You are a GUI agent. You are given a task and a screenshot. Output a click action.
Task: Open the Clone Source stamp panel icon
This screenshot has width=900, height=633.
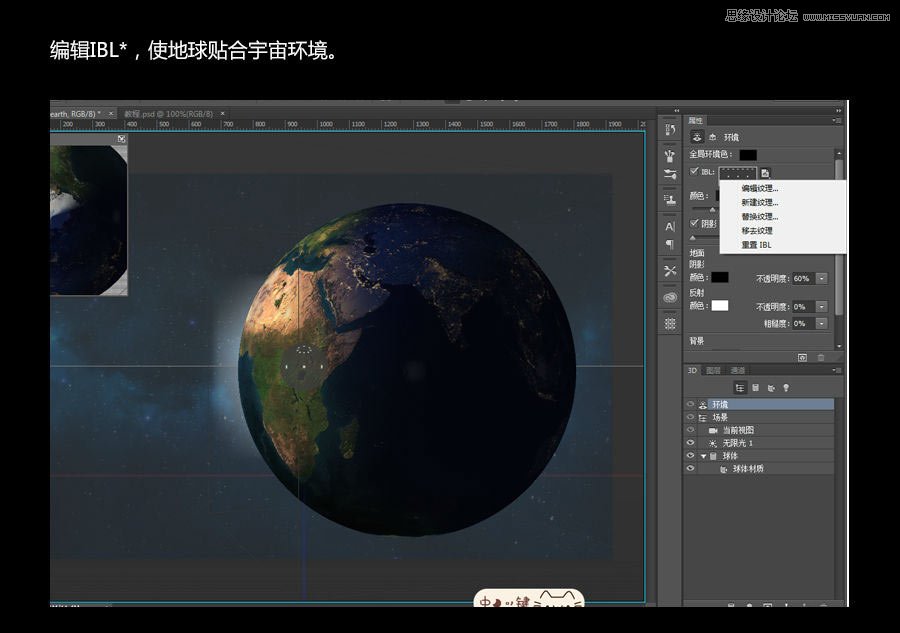tap(670, 200)
